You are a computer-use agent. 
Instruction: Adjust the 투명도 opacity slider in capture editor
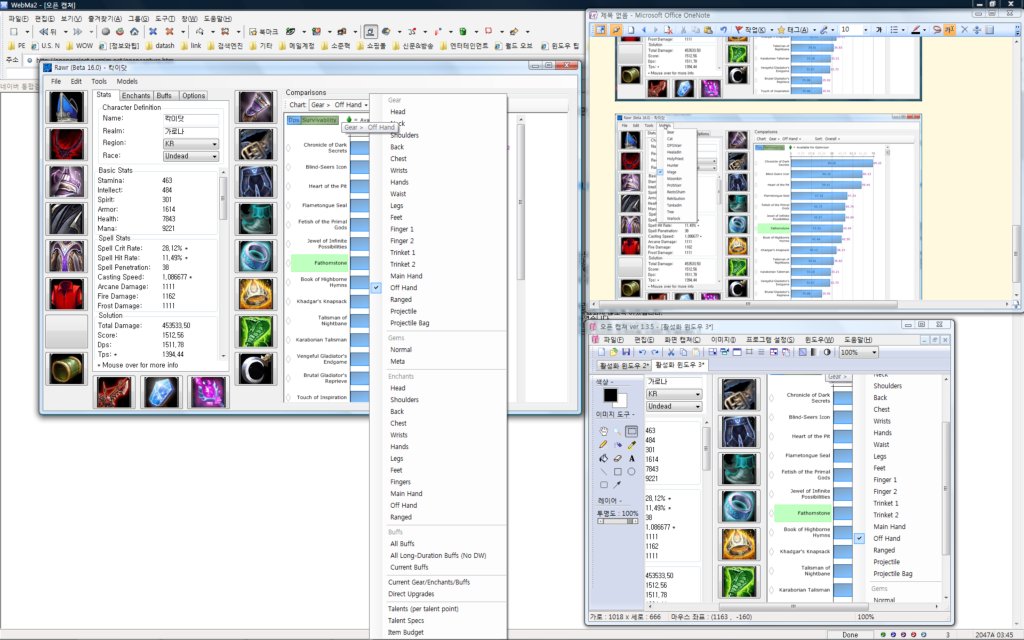coord(617,521)
